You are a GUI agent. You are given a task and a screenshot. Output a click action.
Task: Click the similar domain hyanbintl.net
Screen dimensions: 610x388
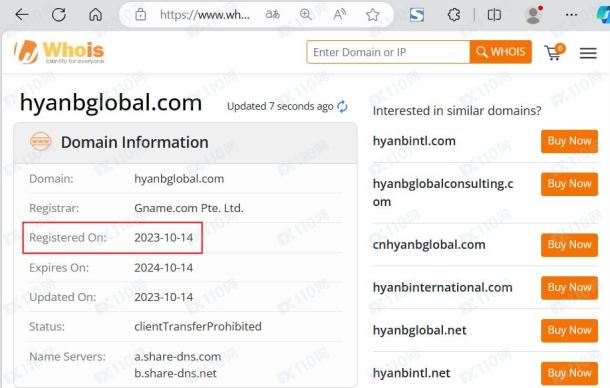(411, 373)
